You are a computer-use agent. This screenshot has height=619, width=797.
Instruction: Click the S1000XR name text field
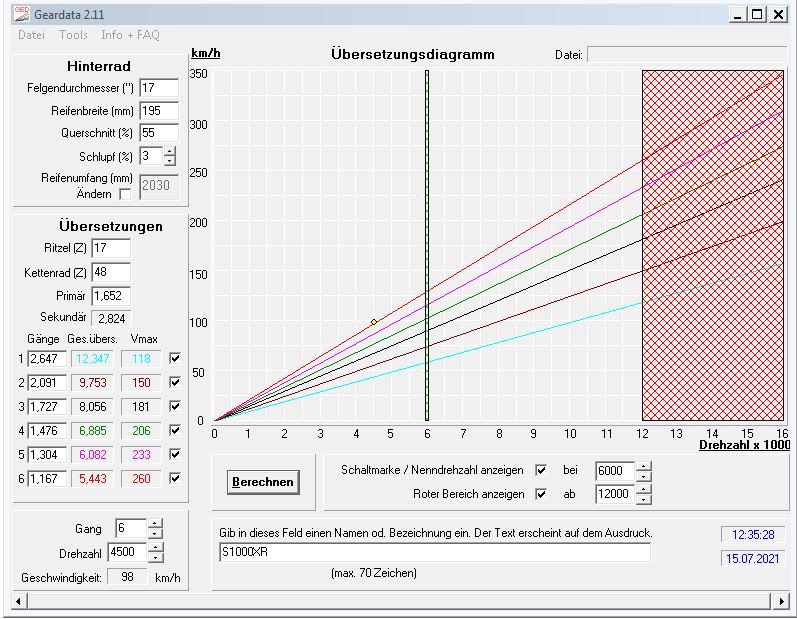click(x=434, y=553)
